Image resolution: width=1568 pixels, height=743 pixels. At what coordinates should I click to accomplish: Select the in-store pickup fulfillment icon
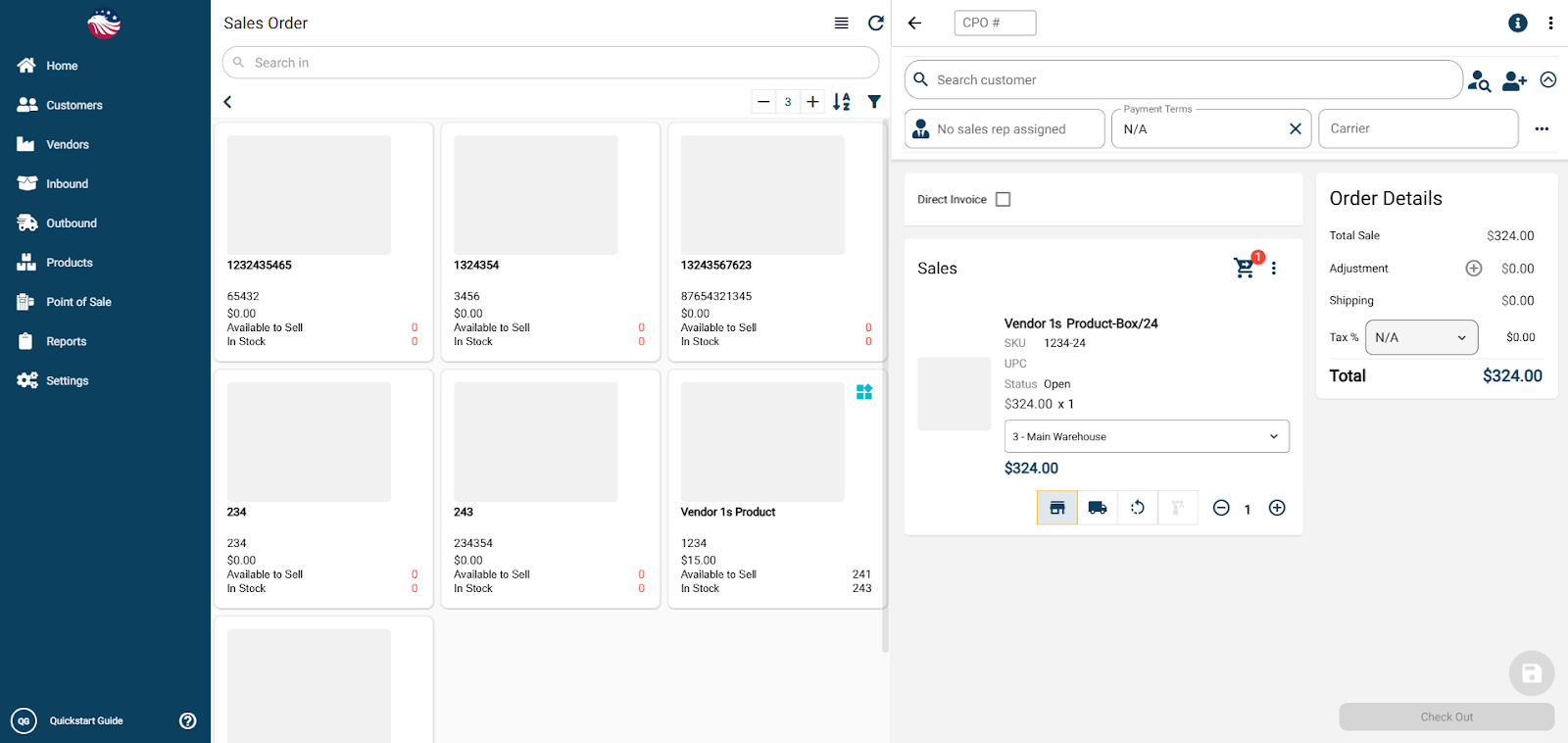[1057, 508]
